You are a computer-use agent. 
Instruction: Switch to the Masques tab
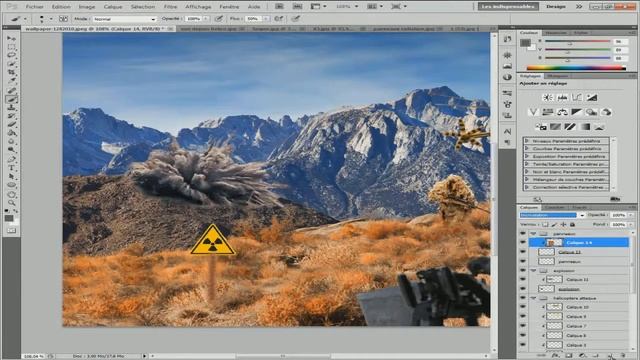coord(557,76)
